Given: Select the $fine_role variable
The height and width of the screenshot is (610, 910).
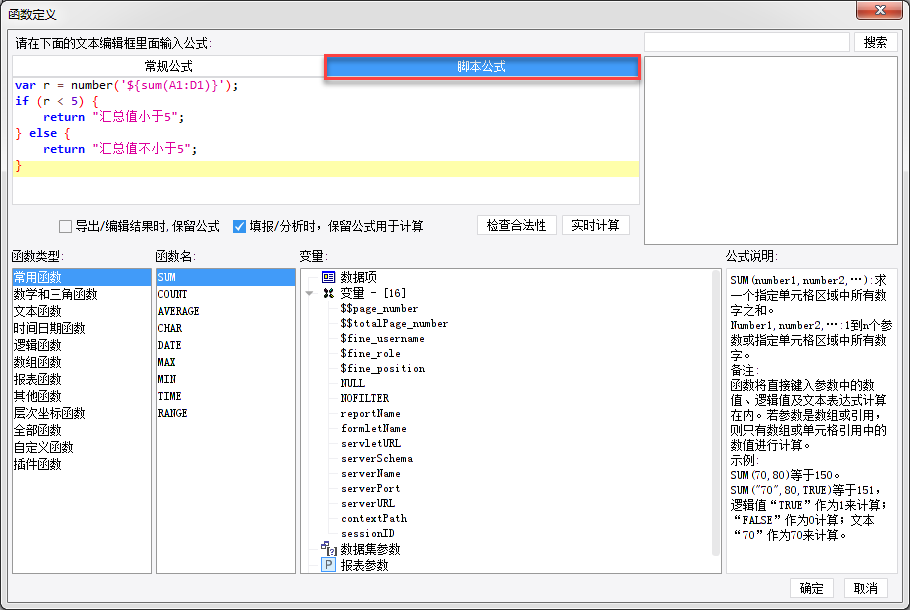Looking at the screenshot, I should click(370, 353).
